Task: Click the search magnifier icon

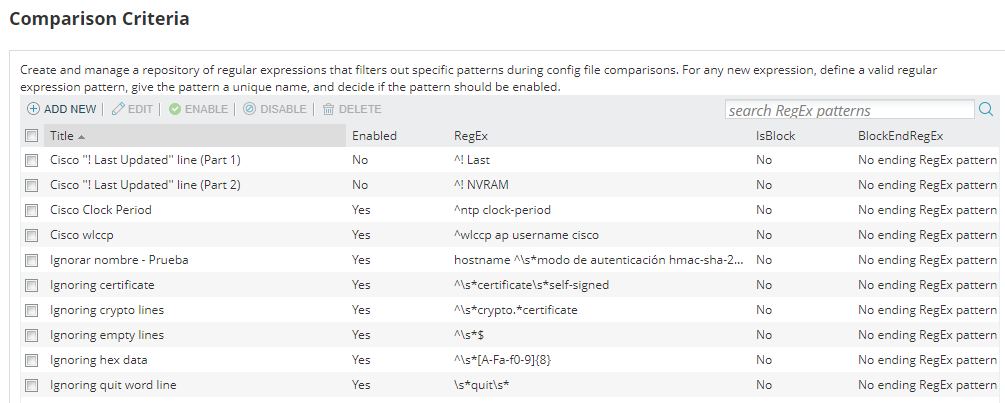Action: pos(986,110)
